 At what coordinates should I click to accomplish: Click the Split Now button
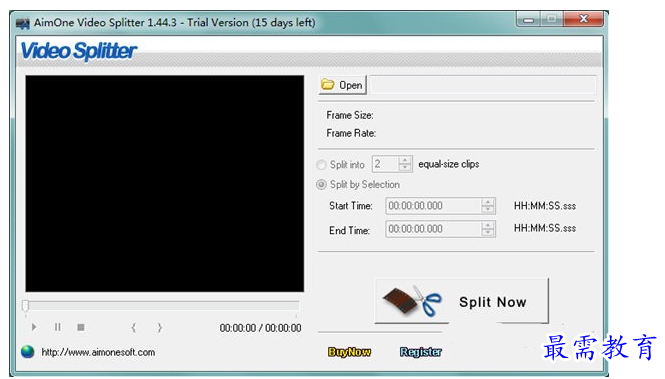pyautogui.click(x=461, y=301)
